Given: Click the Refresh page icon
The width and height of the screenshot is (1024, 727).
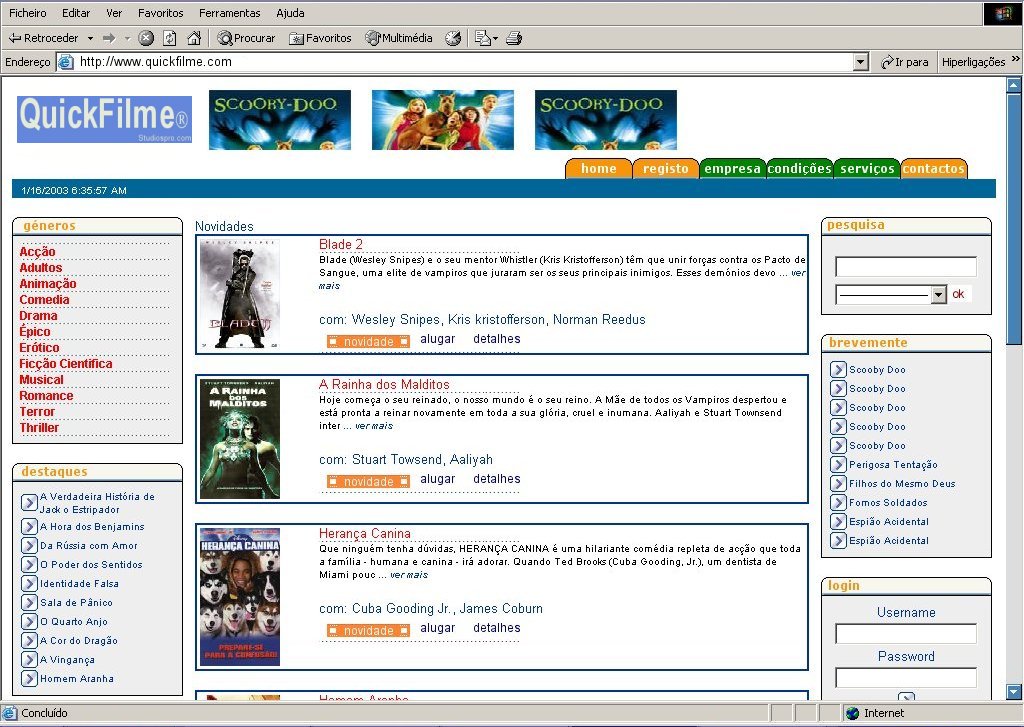Looking at the screenshot, I should pyautogui.click(x=170, y=38).
